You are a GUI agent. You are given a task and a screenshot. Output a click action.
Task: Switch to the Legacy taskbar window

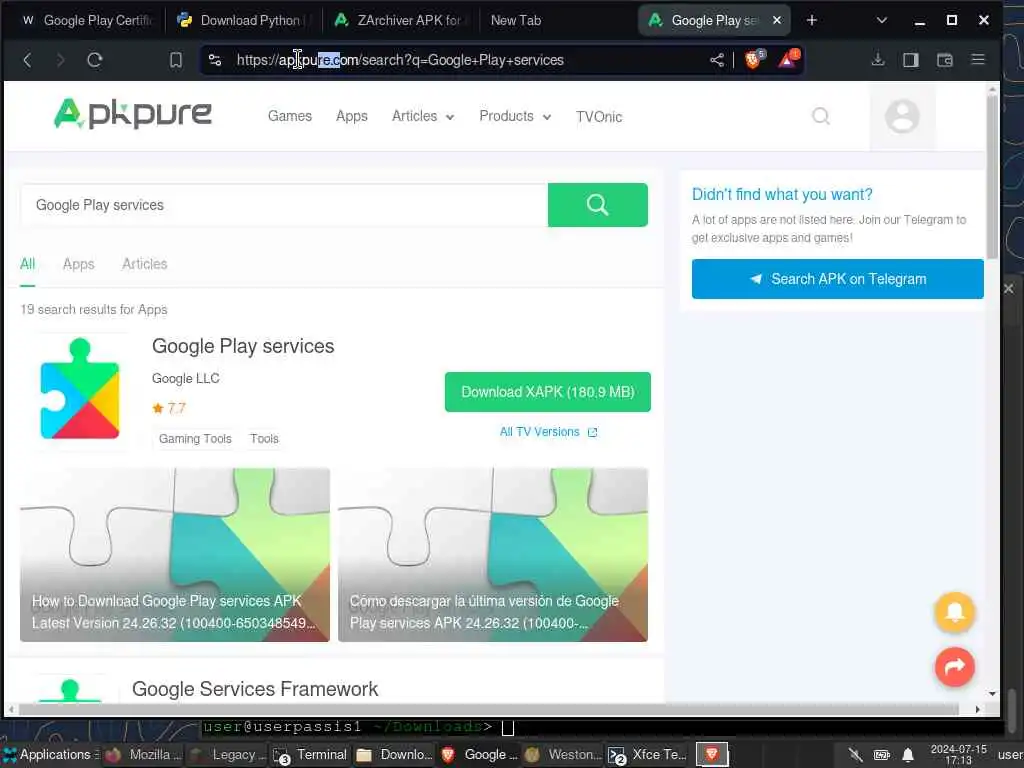tap(226, 755)
